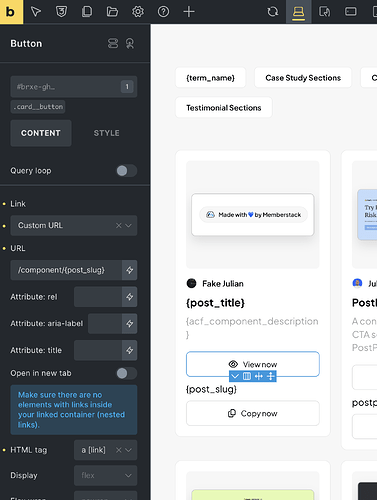
Task: Click the Fake Julian avatar image
Action: click(191, 283)
